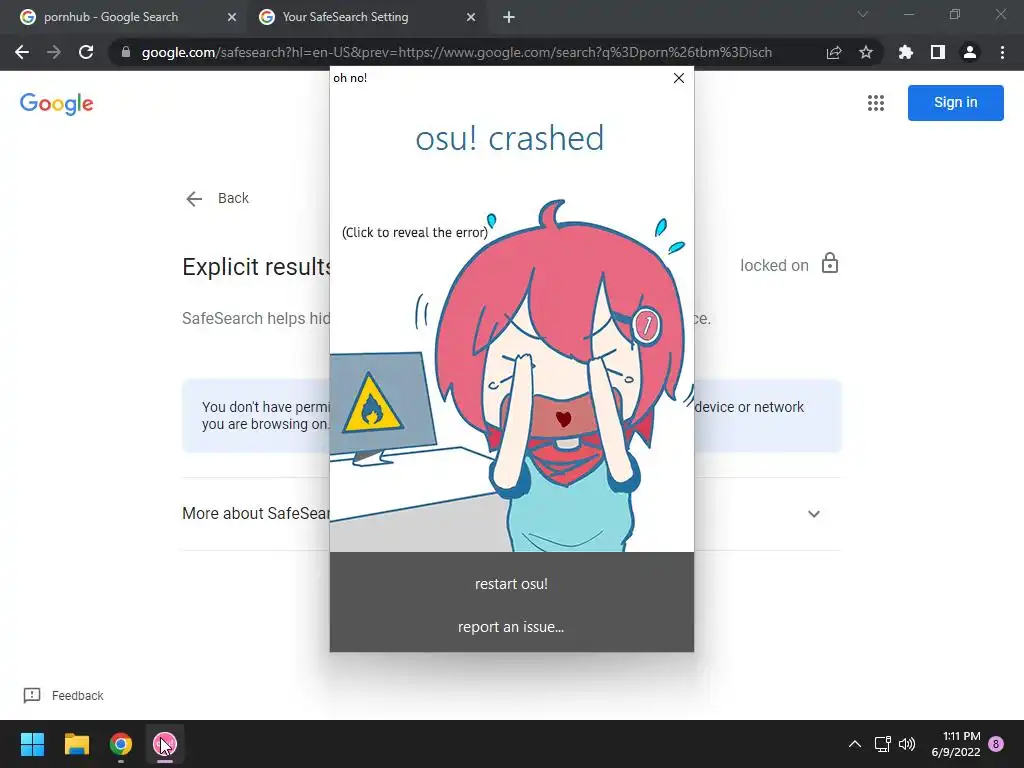Open Chrome profile avatar menu
The image size is (1024, 768).
(x=970, y=52)
